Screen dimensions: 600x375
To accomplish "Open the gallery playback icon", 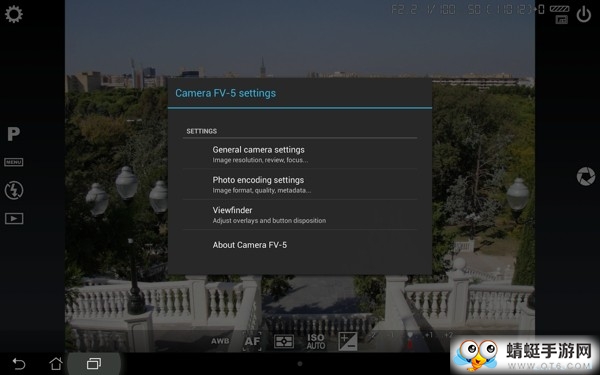I will coord(14,218).
